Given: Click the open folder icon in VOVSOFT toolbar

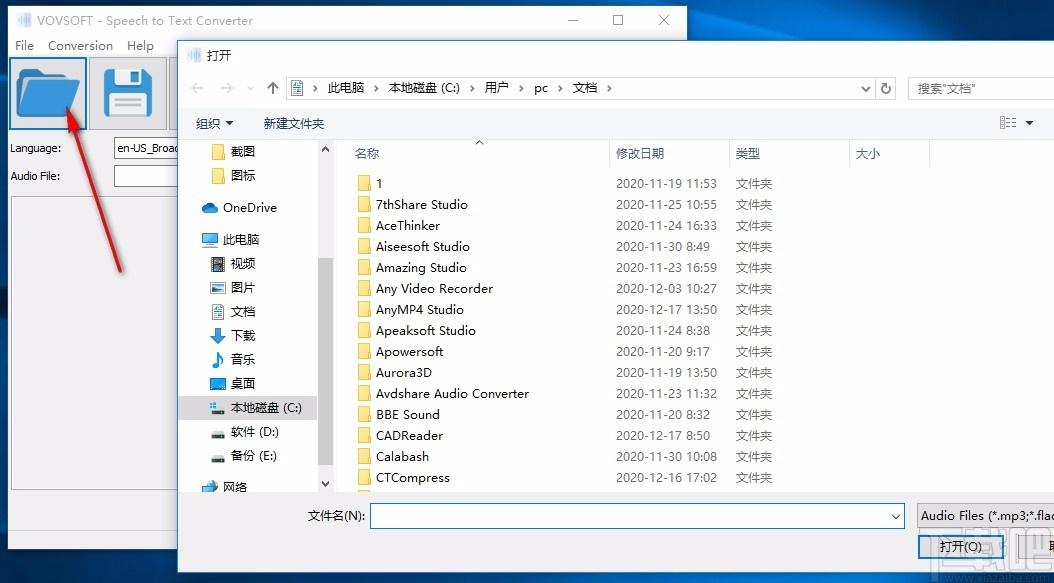Looking at the screenshot, I should click(48, 93).
